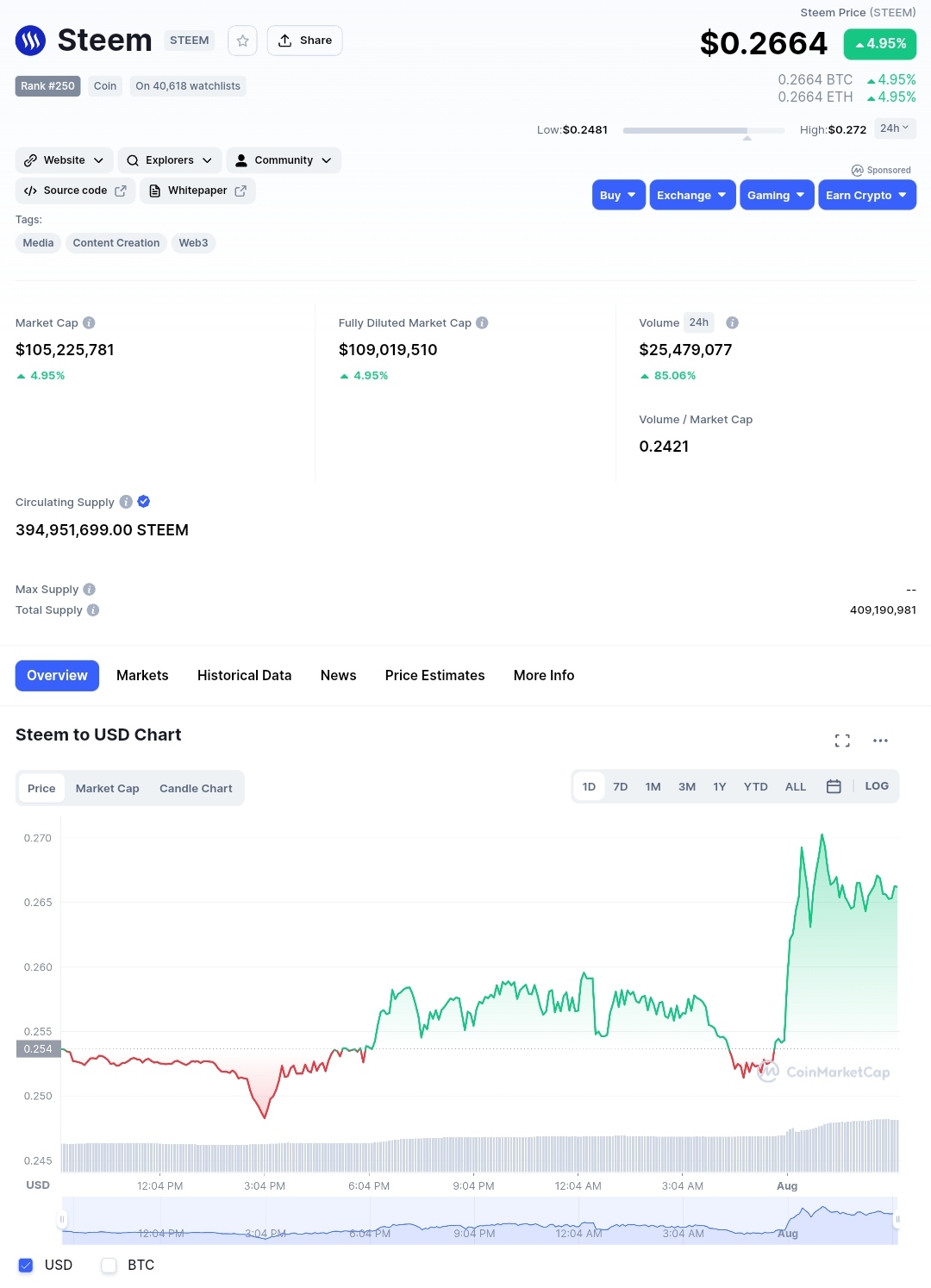Click the Steem logo icon
The image size is (931, 1288).
pyautogui.click(x=30, y=41)
